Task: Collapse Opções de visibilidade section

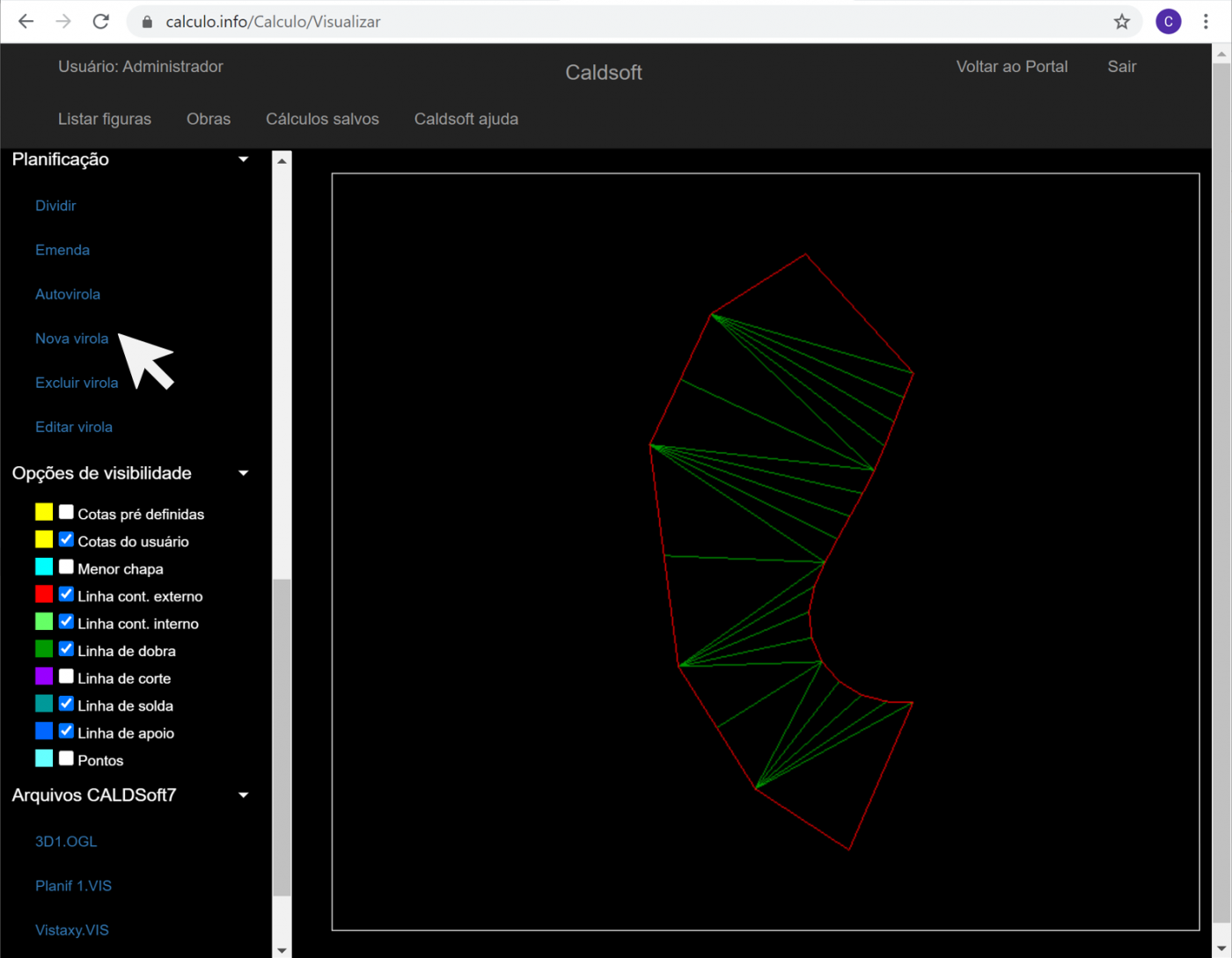Action: [244, 473]
